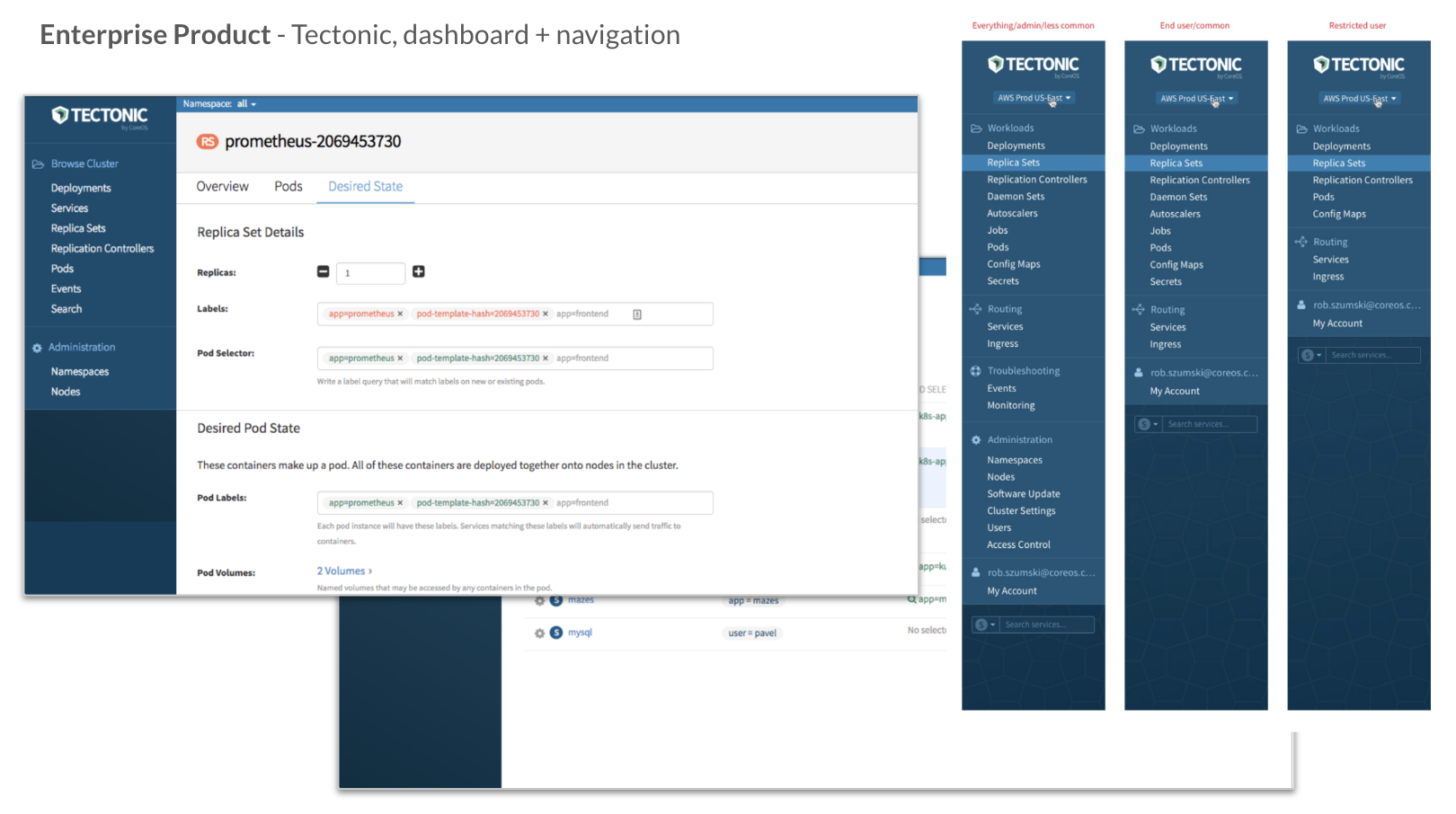Click the Browse Cluster folder icon
The width and height of the screenshot is (1456, 814).
coord(38,164)
